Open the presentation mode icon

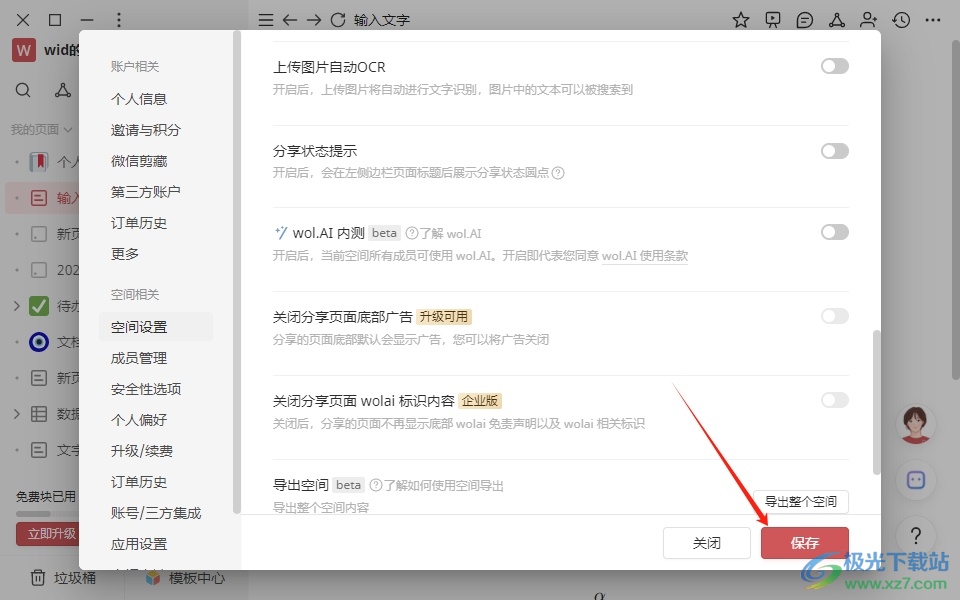pos(773,20)
